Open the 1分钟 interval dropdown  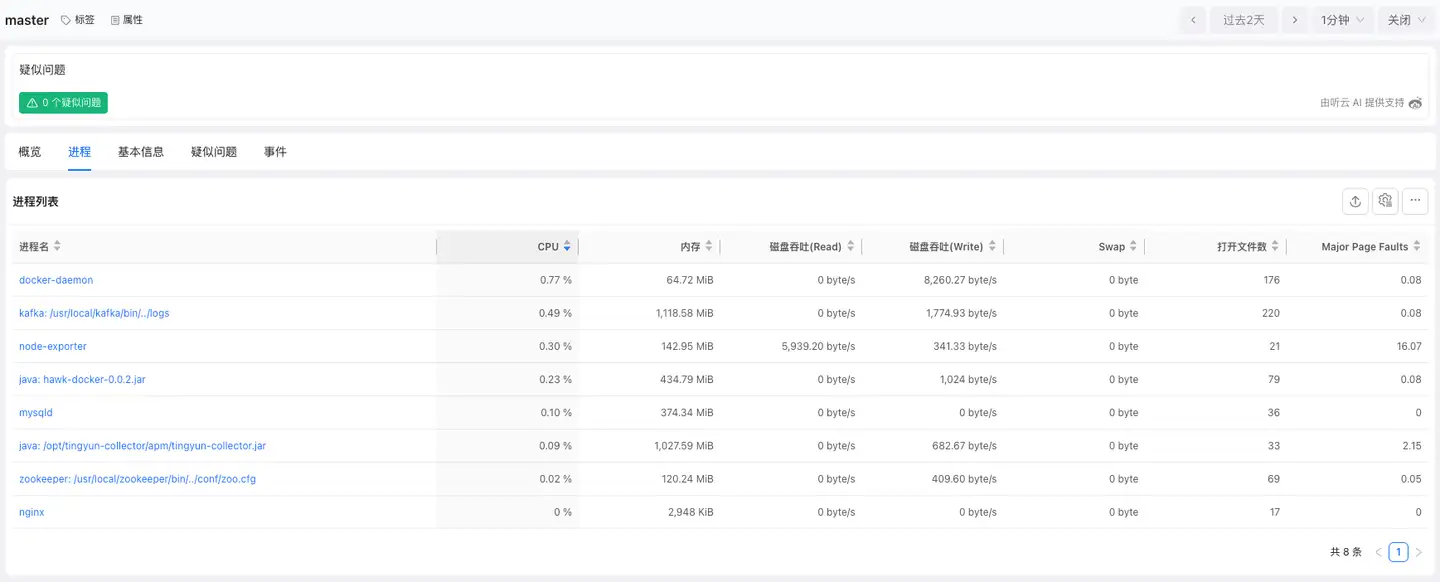click(x=1340, y=20)
